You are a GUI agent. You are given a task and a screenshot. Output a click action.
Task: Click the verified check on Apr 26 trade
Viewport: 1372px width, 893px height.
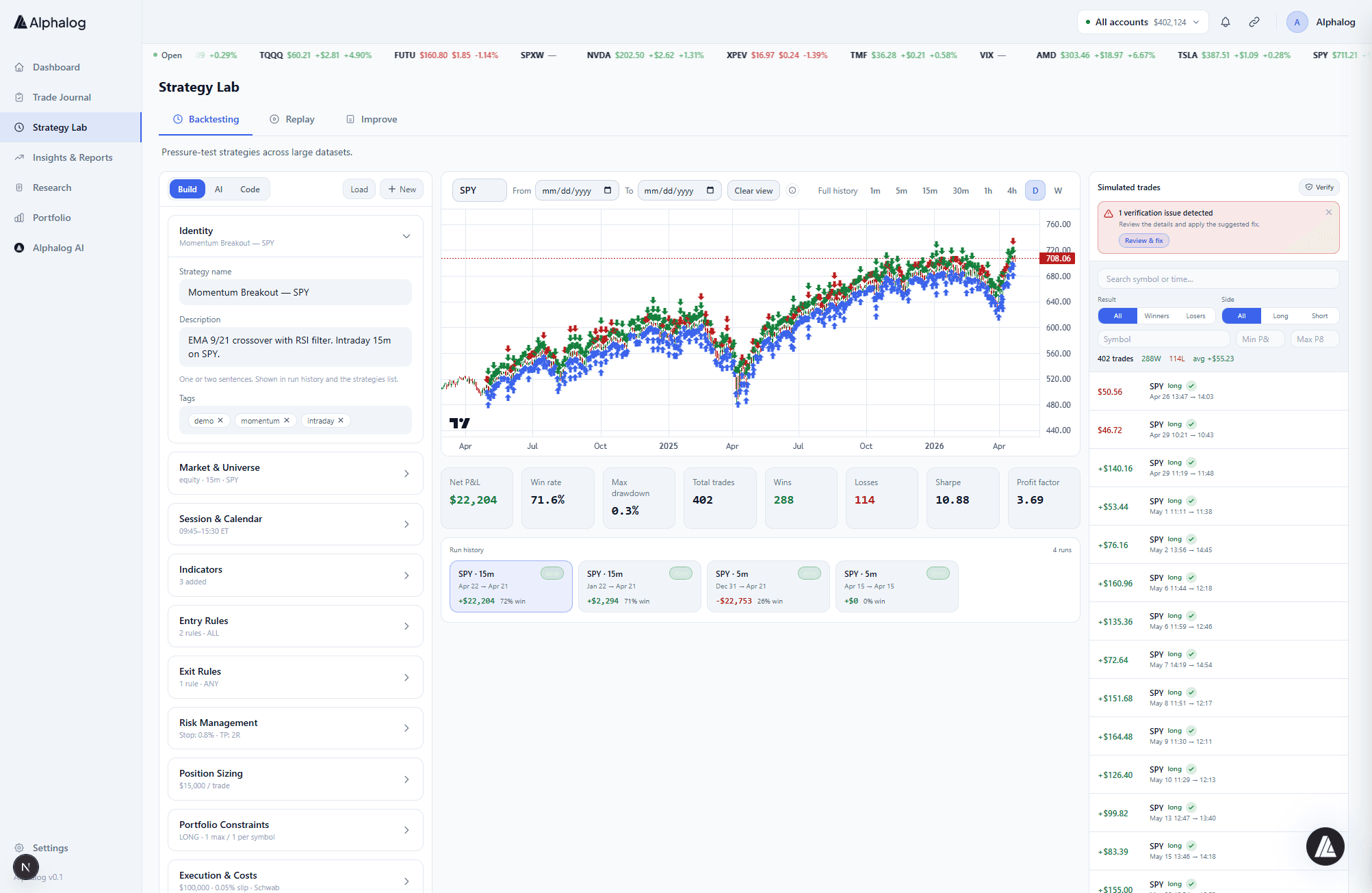coord(1191,385)
